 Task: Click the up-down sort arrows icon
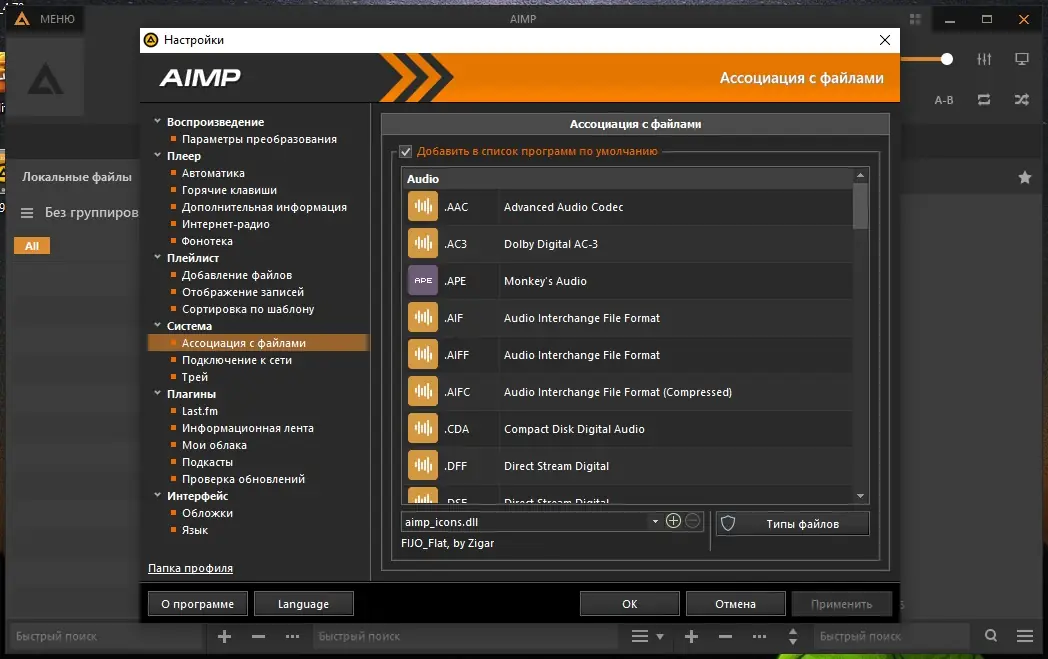793,636
